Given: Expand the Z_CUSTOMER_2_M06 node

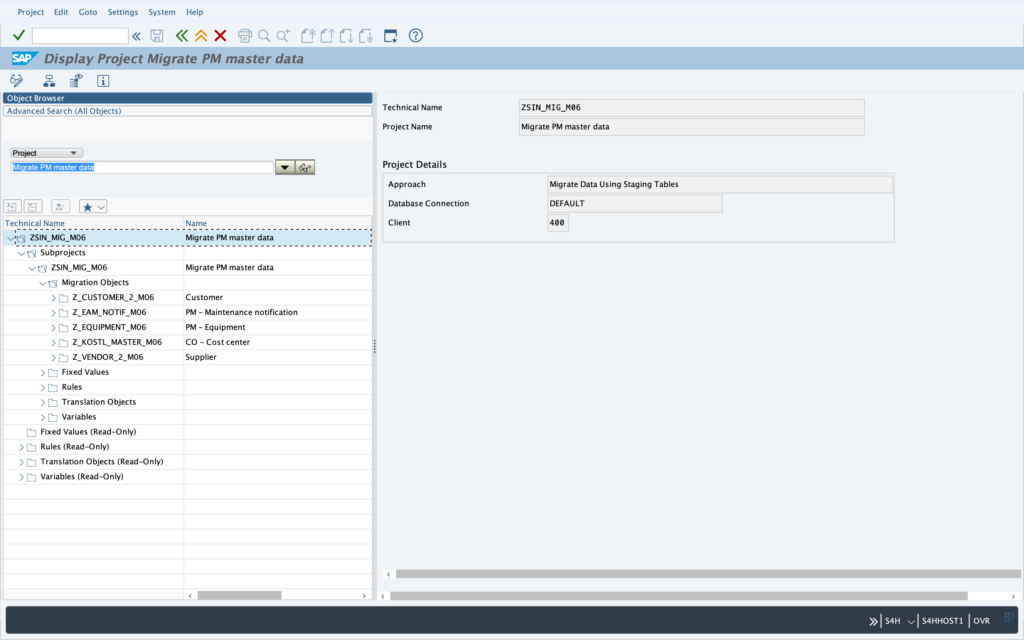Looking at the screenshot, I should [x=54, y=298].
